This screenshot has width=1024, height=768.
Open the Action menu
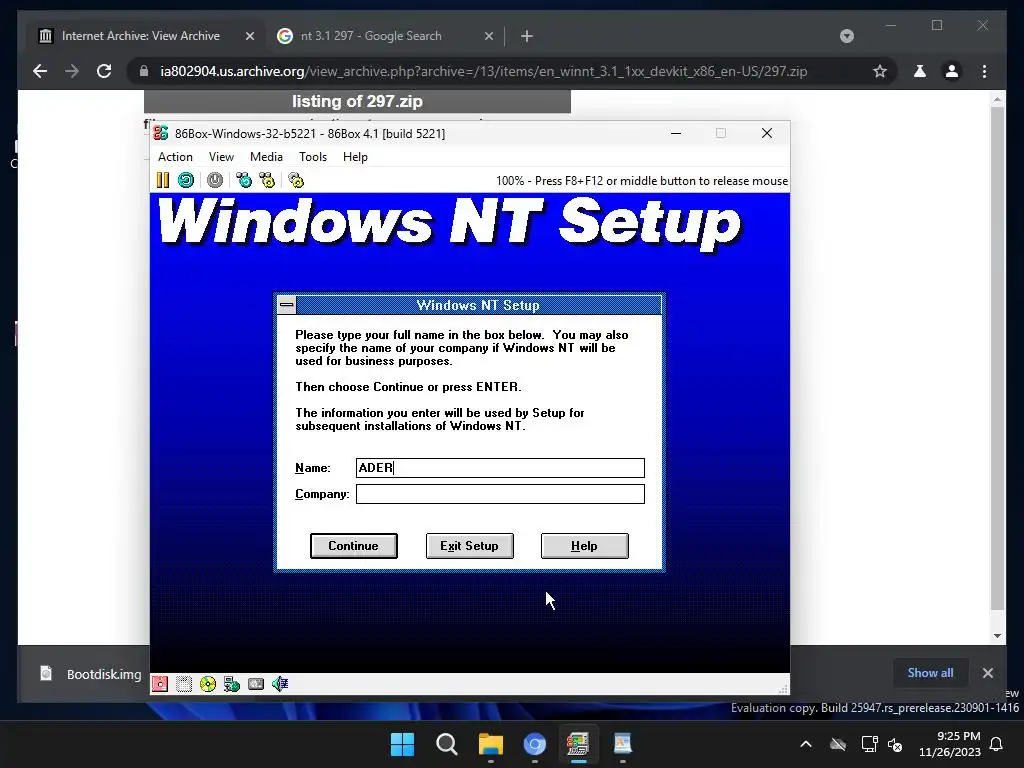[175, 157]
